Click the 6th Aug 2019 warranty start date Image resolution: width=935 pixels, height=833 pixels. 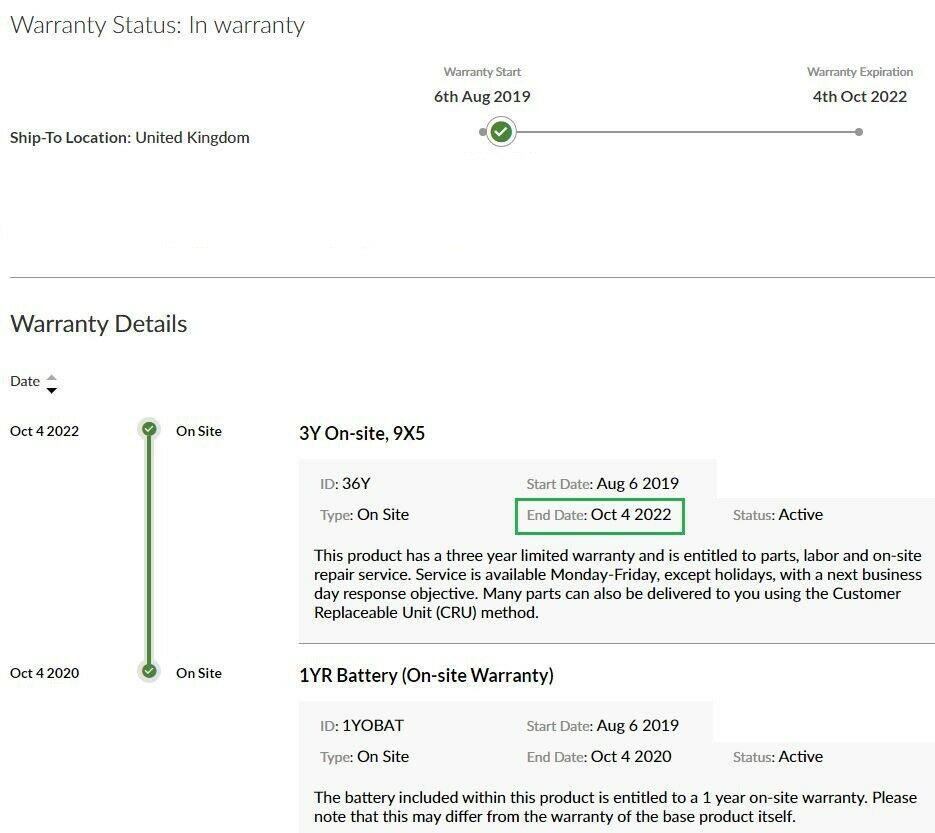tap(482, 97)
